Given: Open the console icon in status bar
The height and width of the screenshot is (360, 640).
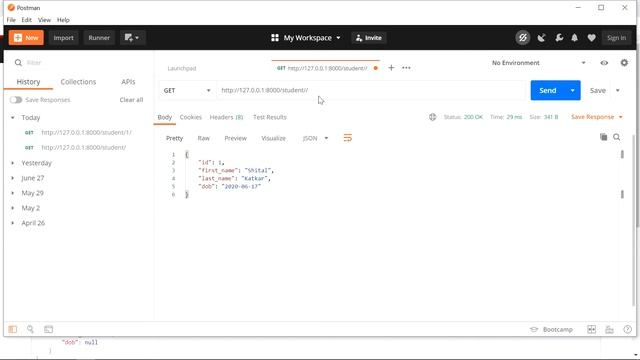Looking at the screenshot, I should click(x=49, y=329).
